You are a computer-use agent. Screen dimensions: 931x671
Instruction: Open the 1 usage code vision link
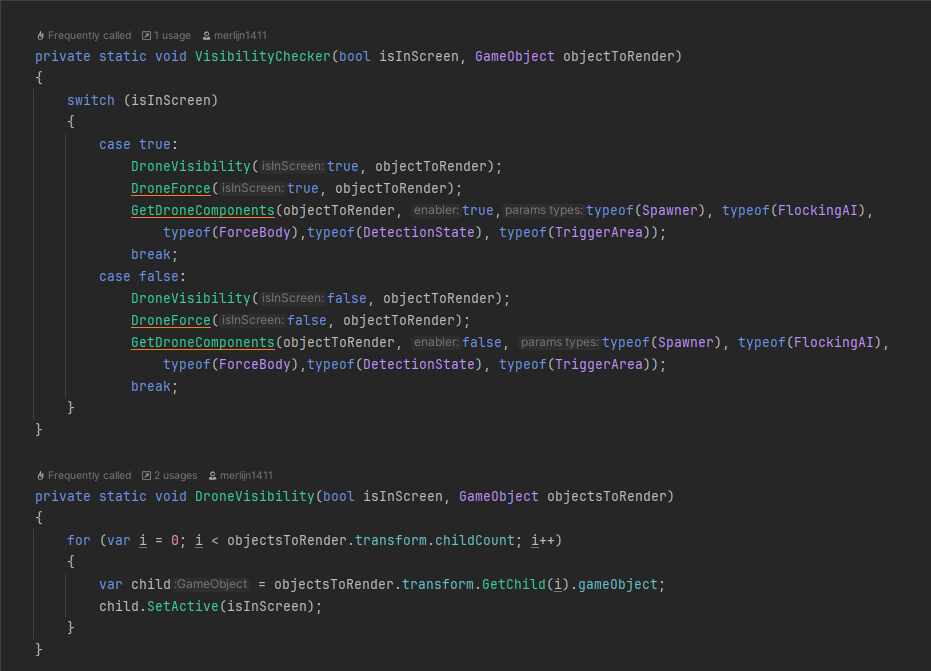[x=171, y=34]
